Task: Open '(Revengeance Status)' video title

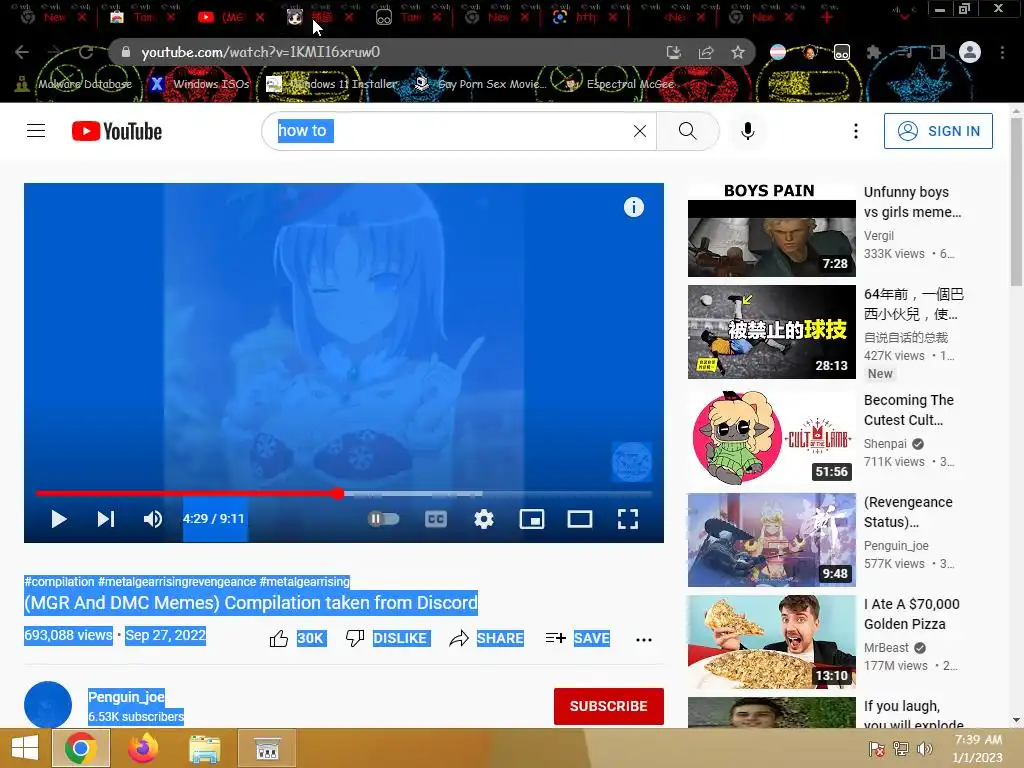Action: point(908,512)
